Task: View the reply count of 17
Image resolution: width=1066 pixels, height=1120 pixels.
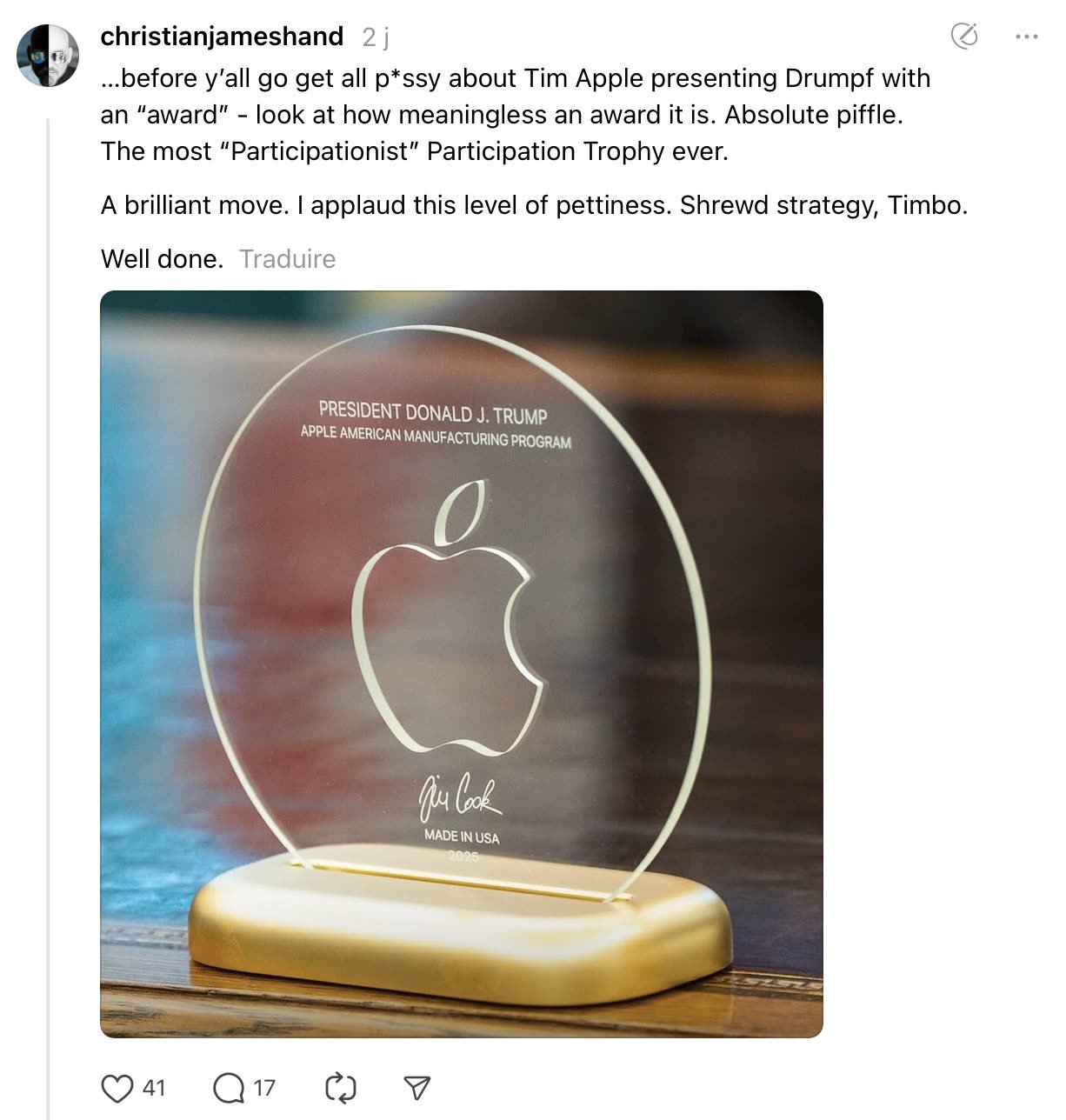Action: point(264,1088)
